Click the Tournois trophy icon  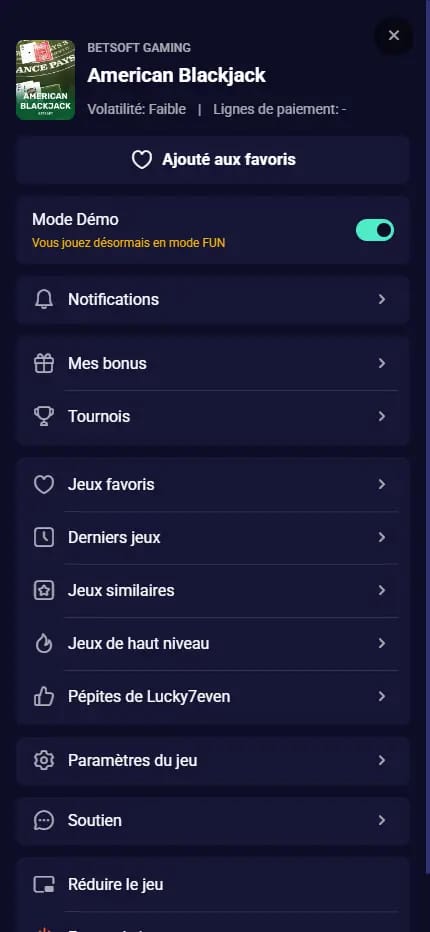(43, 417)
